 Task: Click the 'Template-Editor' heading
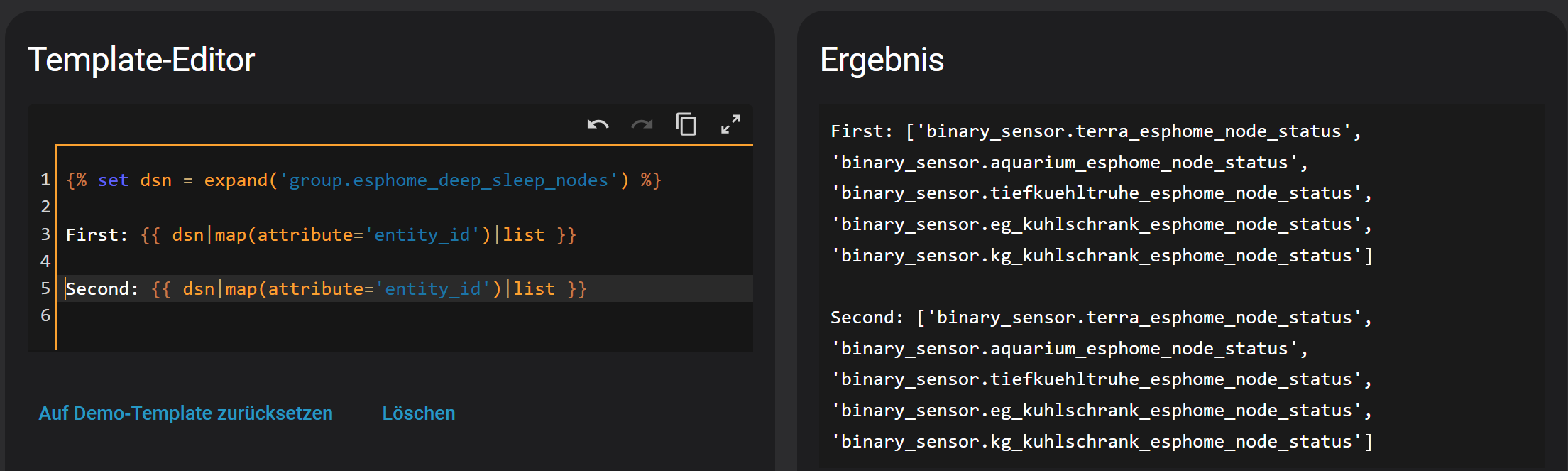(141, 60)
